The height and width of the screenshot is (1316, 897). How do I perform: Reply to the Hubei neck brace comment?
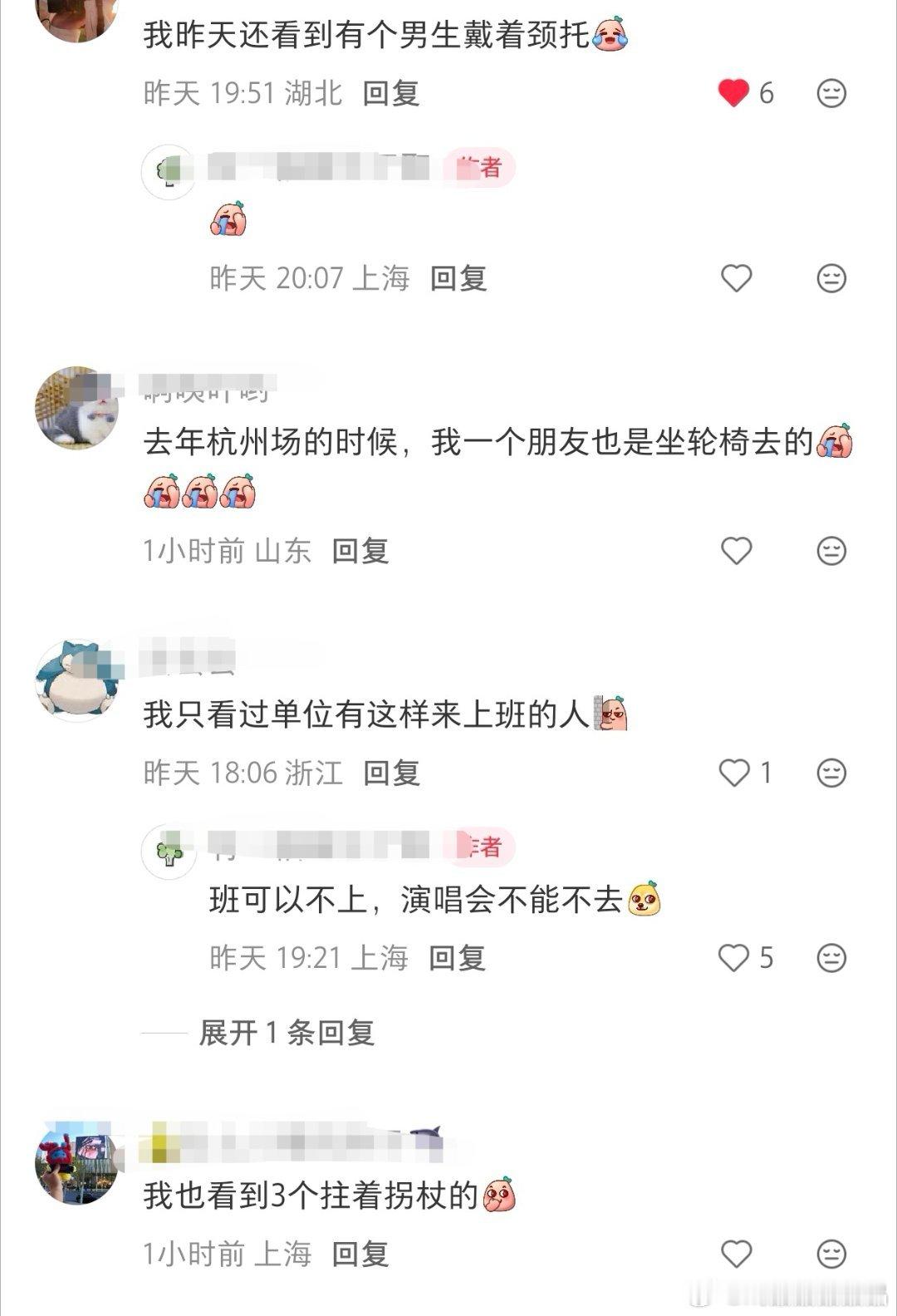click(x=391, y=93)
